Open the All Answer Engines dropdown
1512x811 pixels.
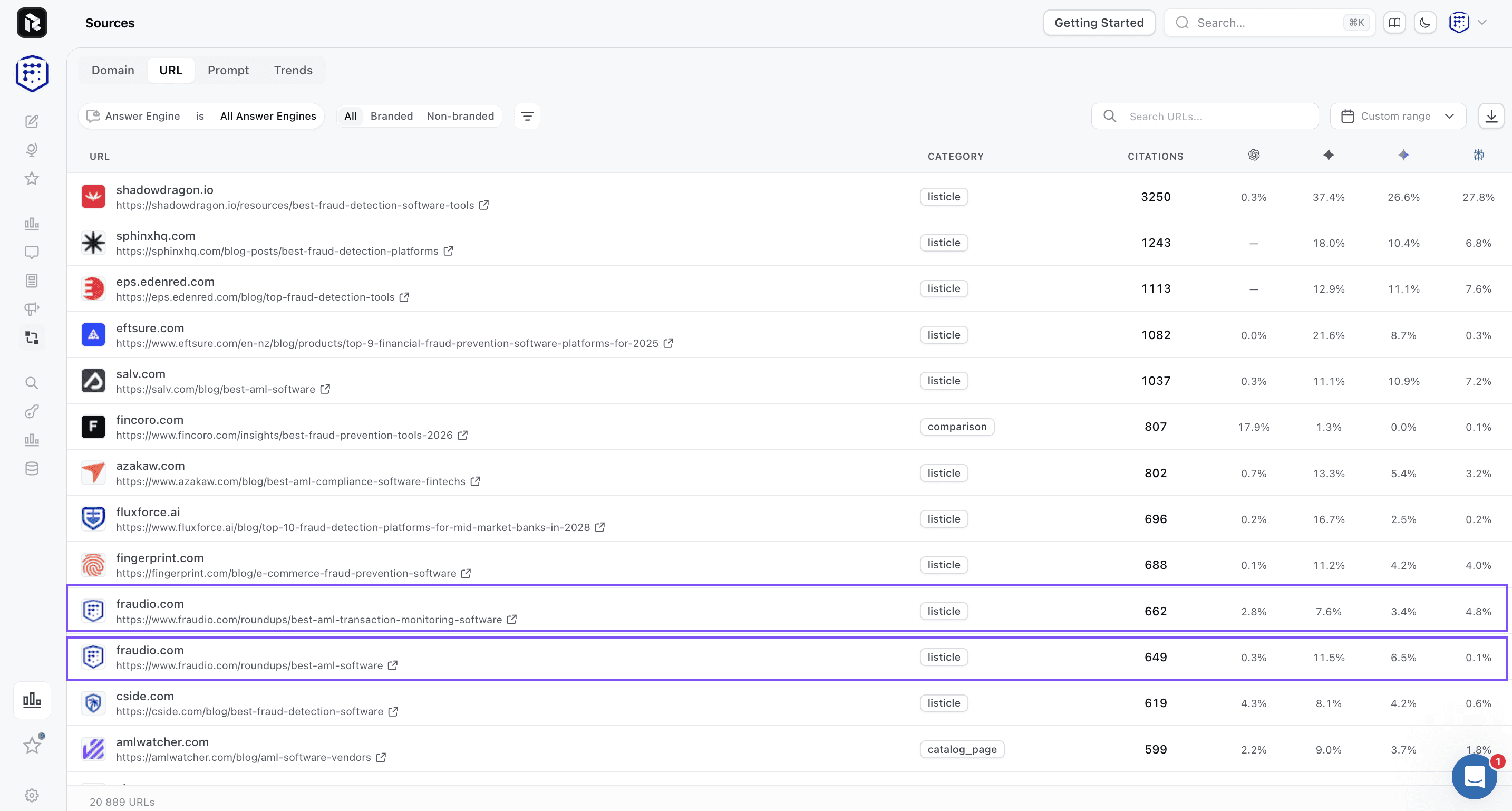click(268, 117)
